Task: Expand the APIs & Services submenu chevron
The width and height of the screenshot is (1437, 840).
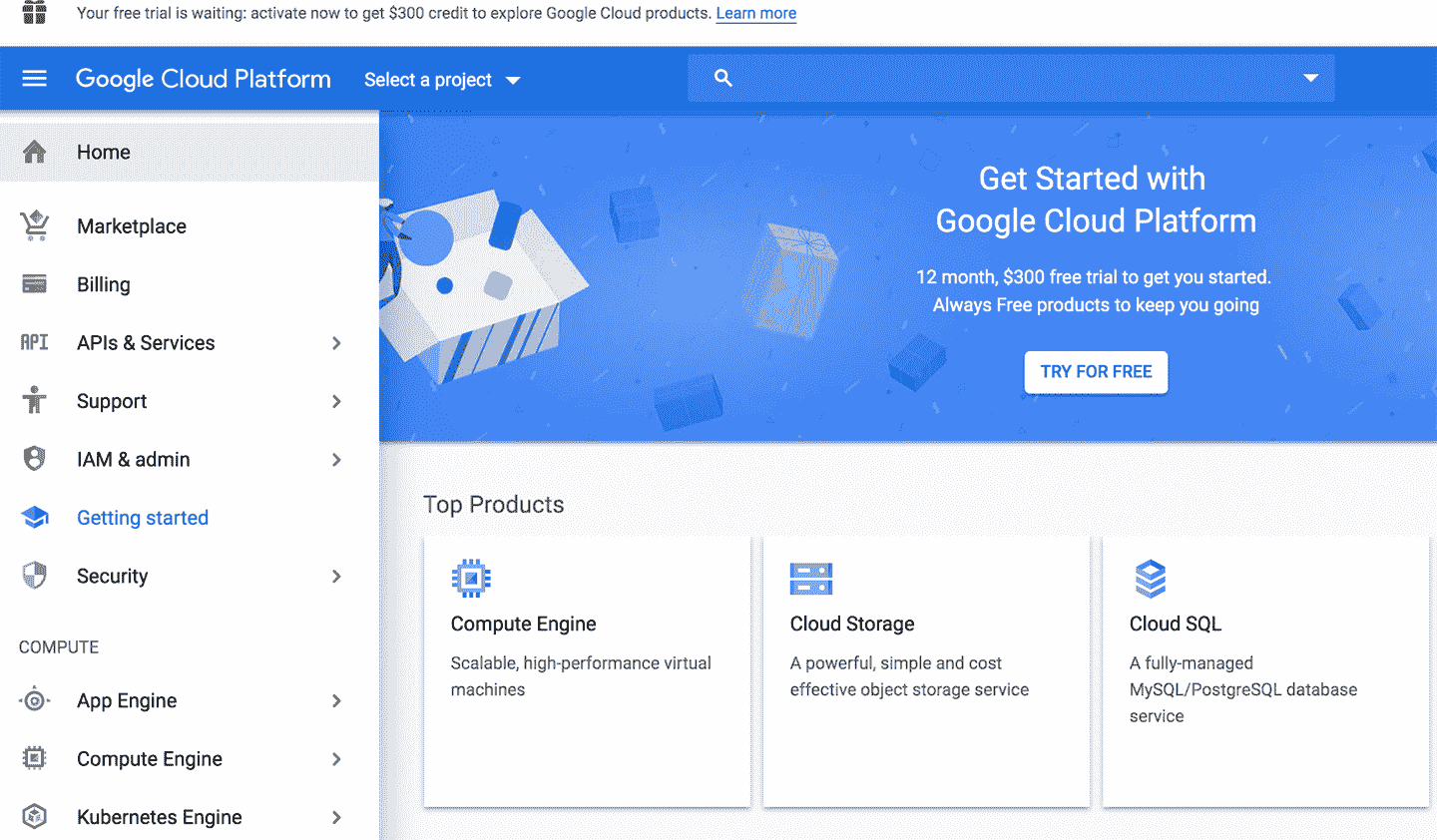Action: point(336,343)
